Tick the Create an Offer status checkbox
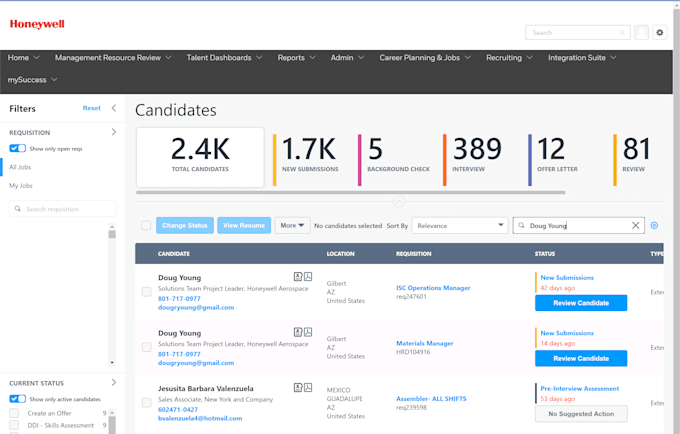Viewport: 680px width, 434px height. (x=14, y=413)
